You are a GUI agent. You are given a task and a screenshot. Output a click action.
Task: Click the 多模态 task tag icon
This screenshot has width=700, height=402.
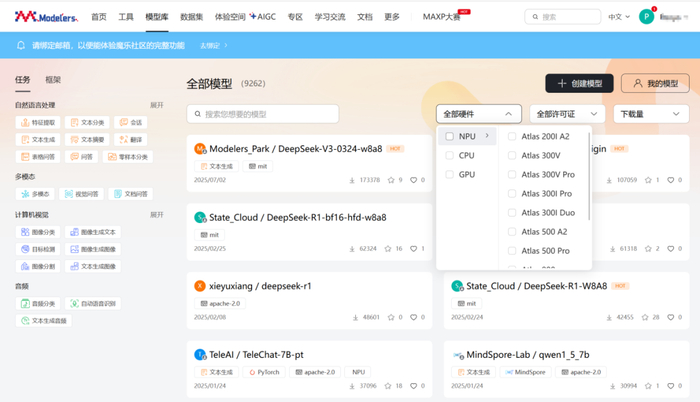25,194
